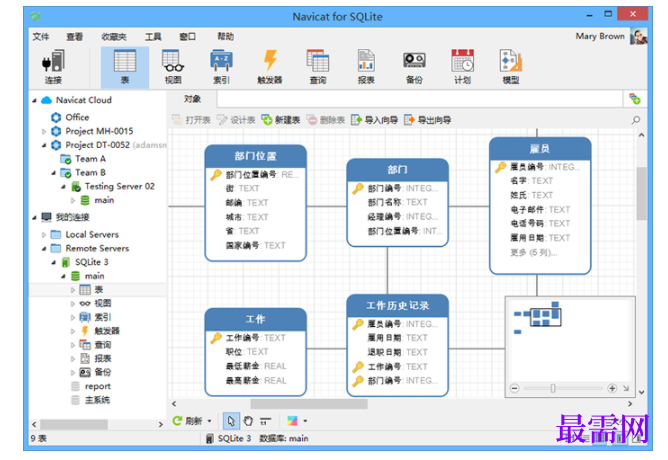668x460 pixels.
Task: Click the ruler tool icon beside hand tool
Action: coord(265,421)
